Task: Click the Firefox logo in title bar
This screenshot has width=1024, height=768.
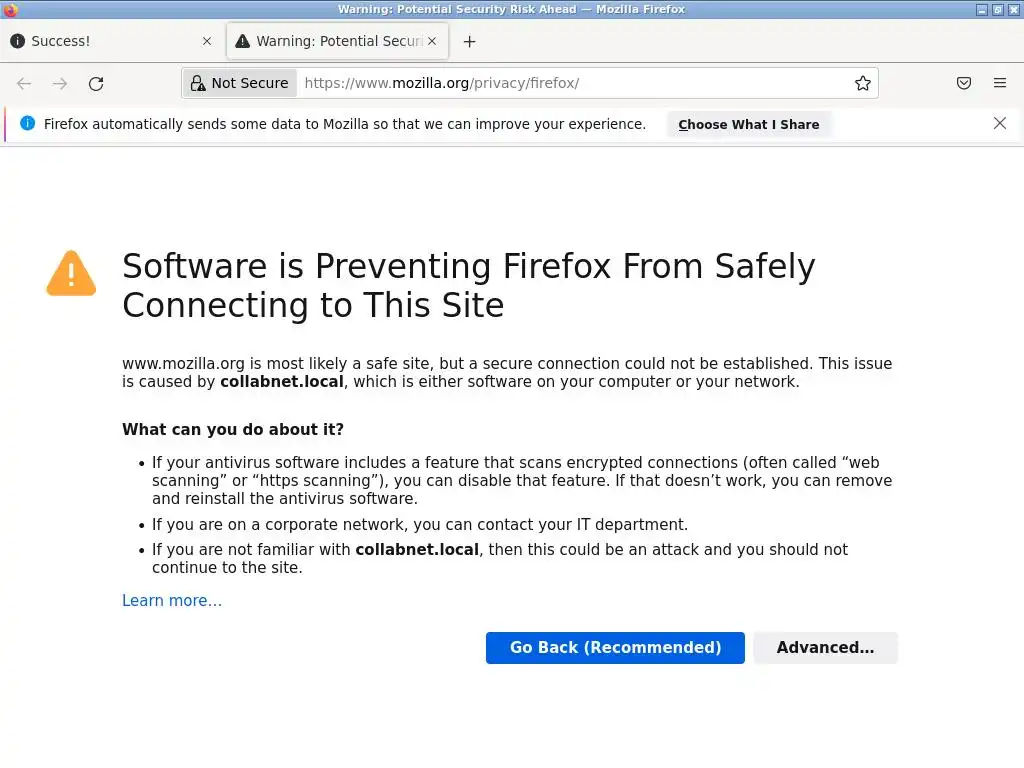Action: [x=10, y=10]
